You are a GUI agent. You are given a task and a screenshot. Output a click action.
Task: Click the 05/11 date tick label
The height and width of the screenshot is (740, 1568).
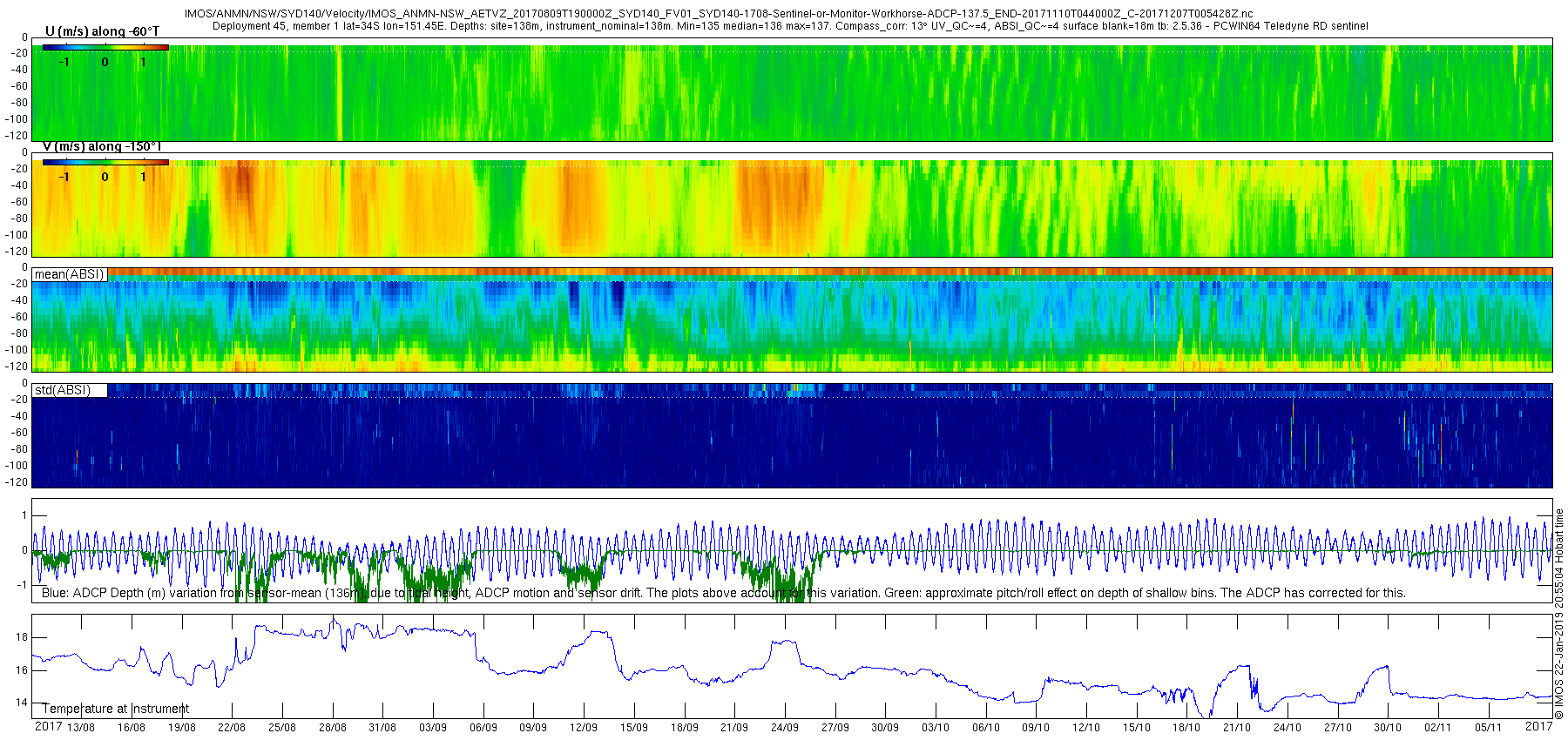click(x=1489, y=727)
